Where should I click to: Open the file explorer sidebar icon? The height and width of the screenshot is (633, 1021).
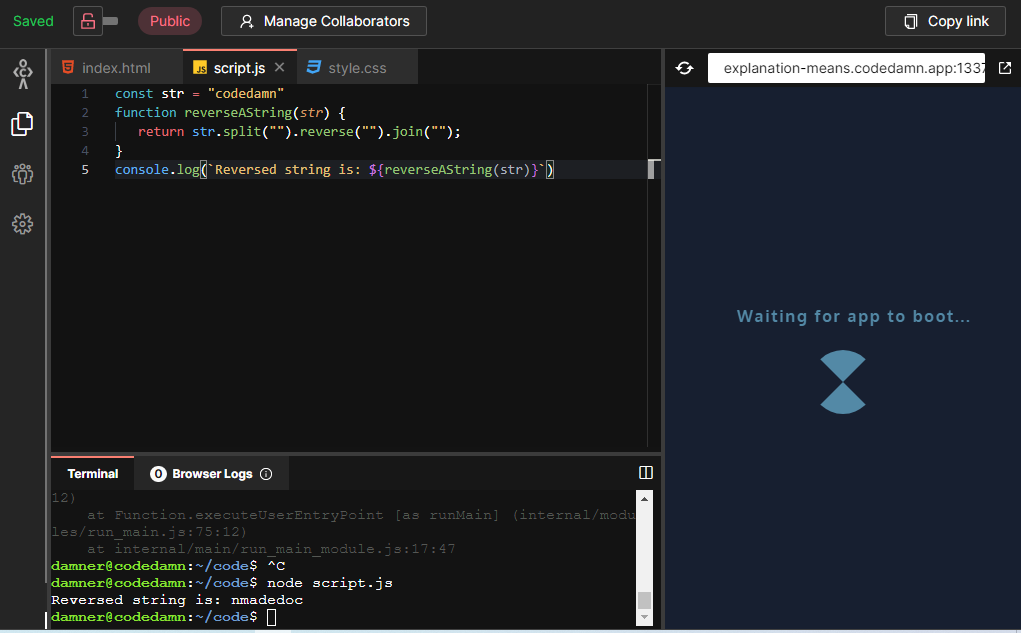click(22, 124)
